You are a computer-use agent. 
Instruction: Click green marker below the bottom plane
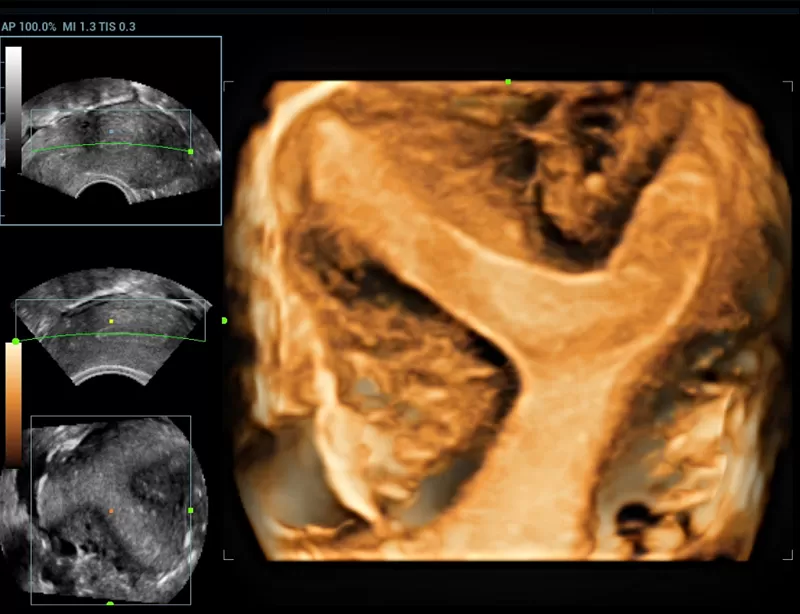tap(110, 604)
